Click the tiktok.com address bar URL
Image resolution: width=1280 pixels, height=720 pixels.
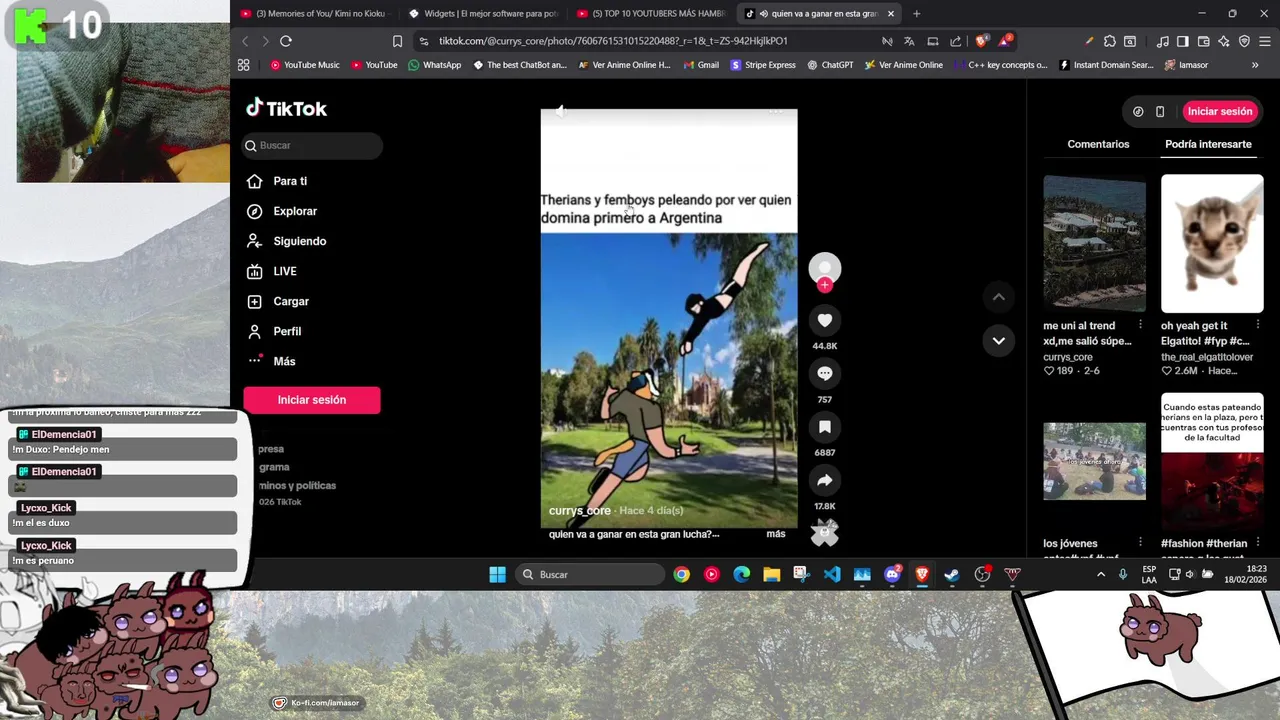tap(613, 41)
